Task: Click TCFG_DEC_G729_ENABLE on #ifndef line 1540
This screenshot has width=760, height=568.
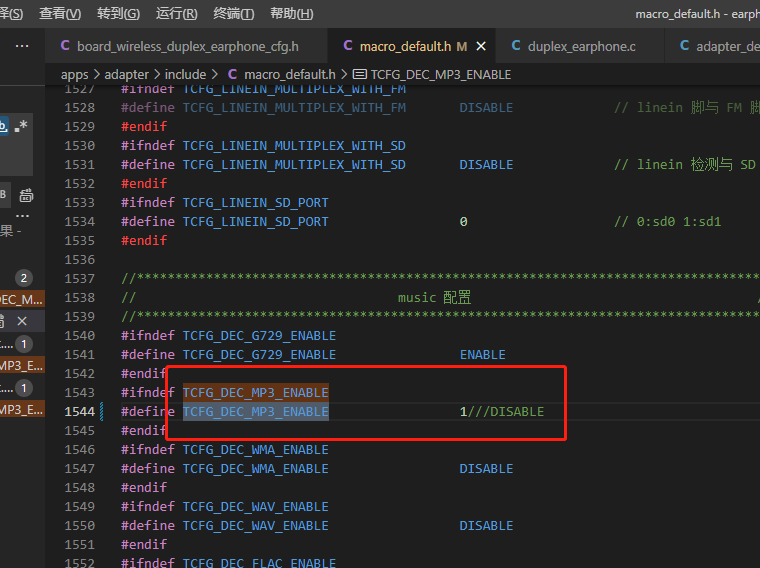Action: [x=259, y=336]
